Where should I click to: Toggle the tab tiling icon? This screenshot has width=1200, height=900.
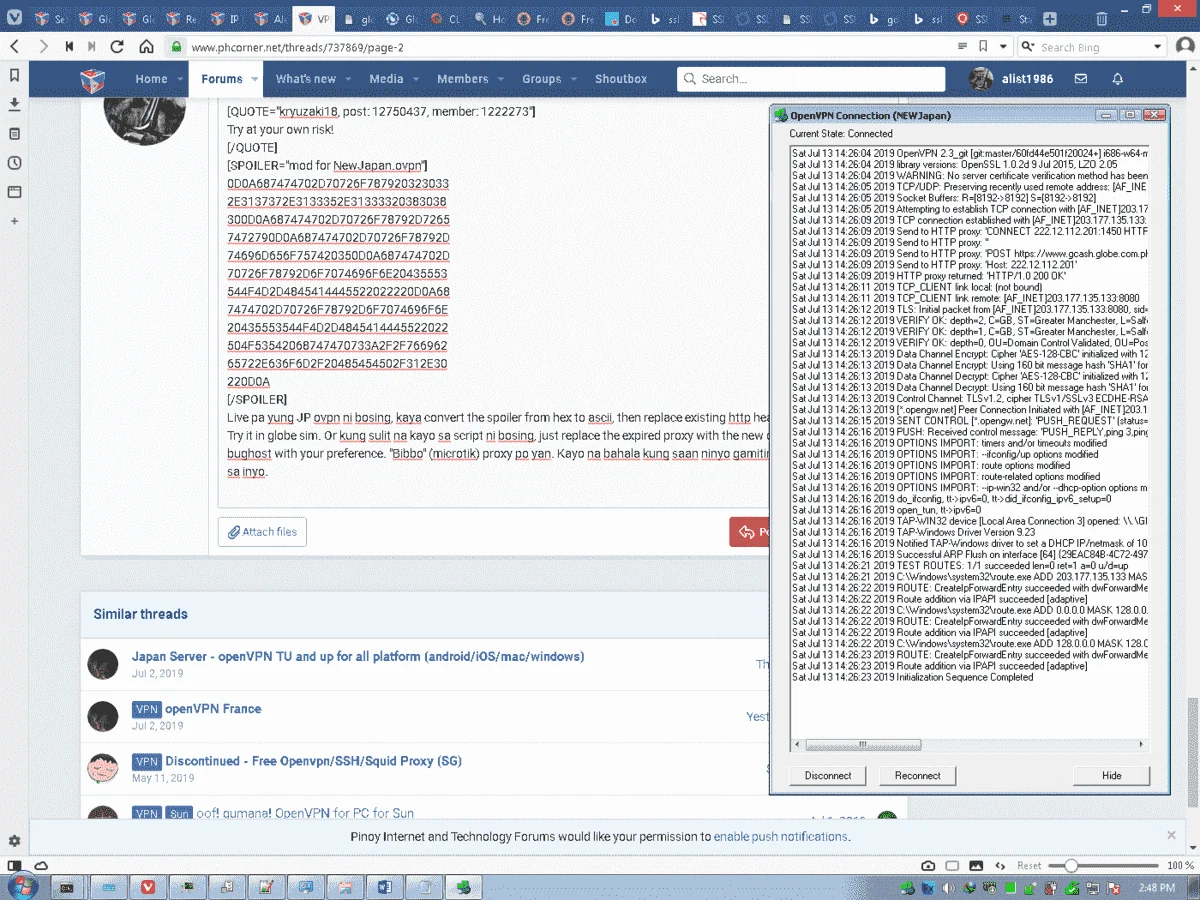coord(953,865)
